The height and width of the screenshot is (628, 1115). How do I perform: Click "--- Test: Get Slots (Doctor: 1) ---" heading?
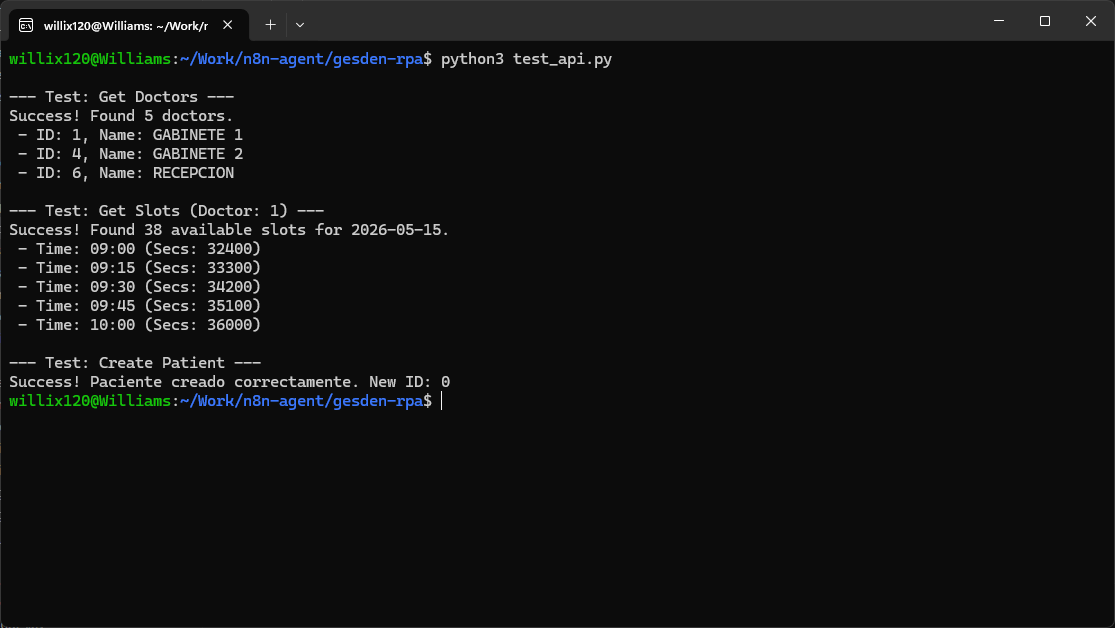point(166,211)
